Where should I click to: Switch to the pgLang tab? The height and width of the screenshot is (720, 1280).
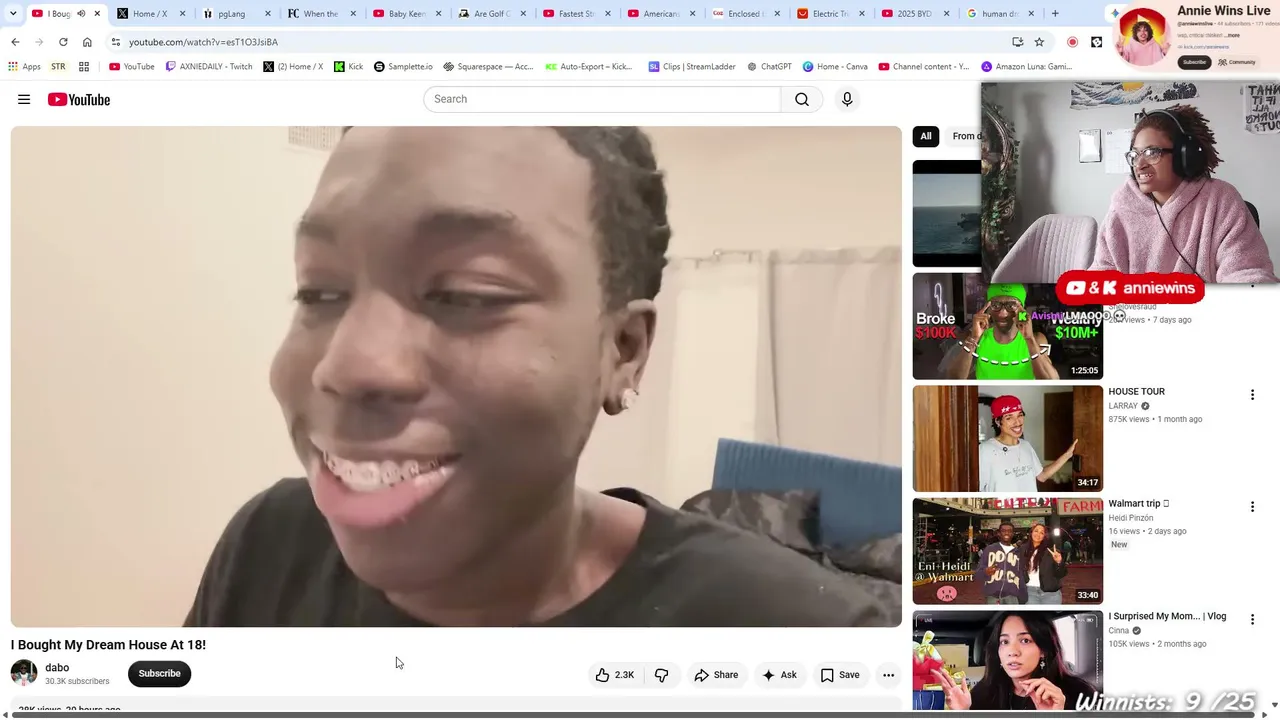tap(235, 14)
